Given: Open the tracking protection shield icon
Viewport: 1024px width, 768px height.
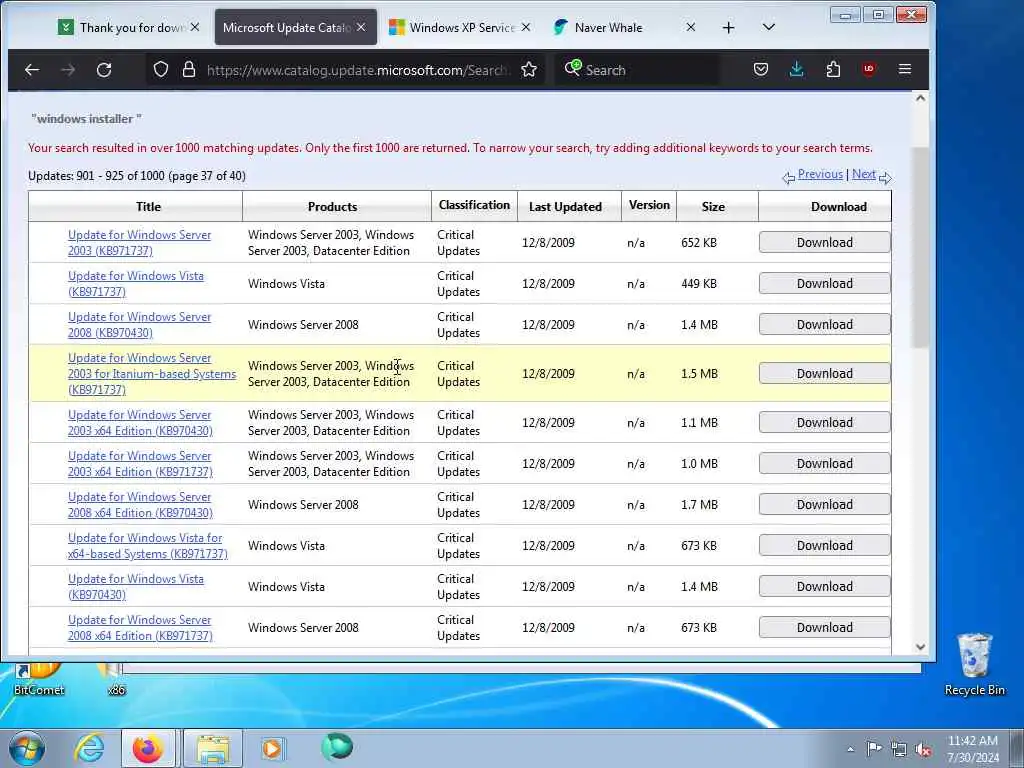Looking at the screenshot, I should click(161, 69).
